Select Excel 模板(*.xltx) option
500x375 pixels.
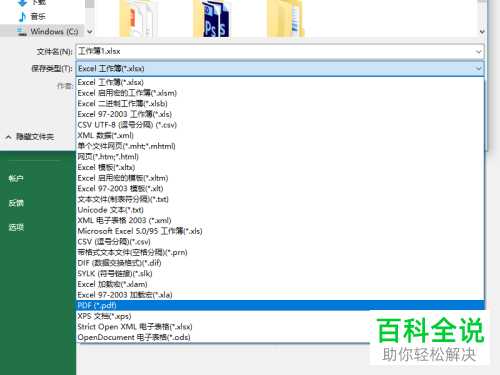[280, 167]
